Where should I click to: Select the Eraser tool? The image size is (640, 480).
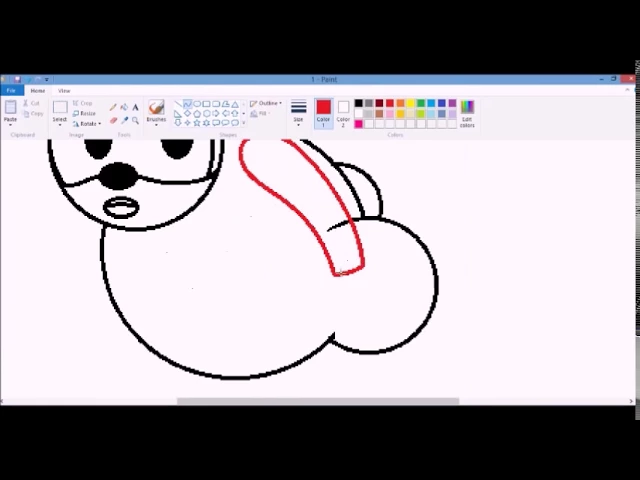[113, 120]
